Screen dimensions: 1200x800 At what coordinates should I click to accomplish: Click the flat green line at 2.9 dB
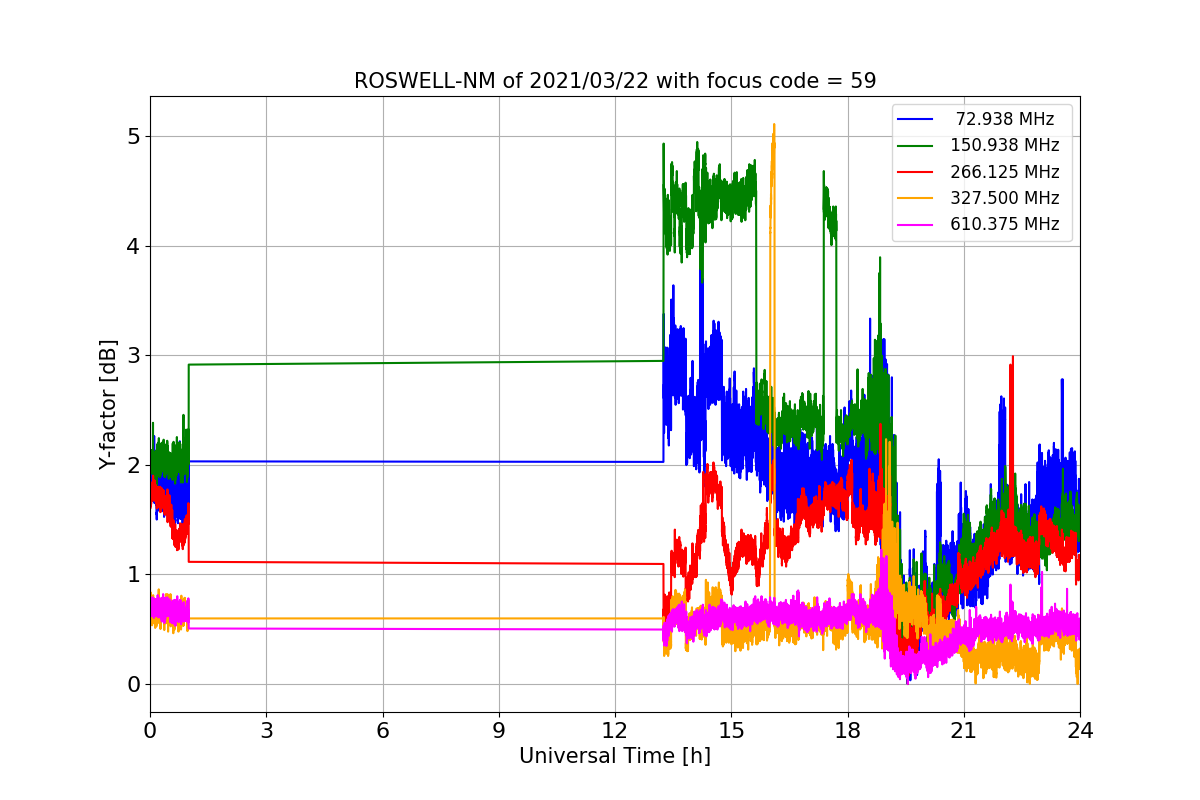point(425,362)
